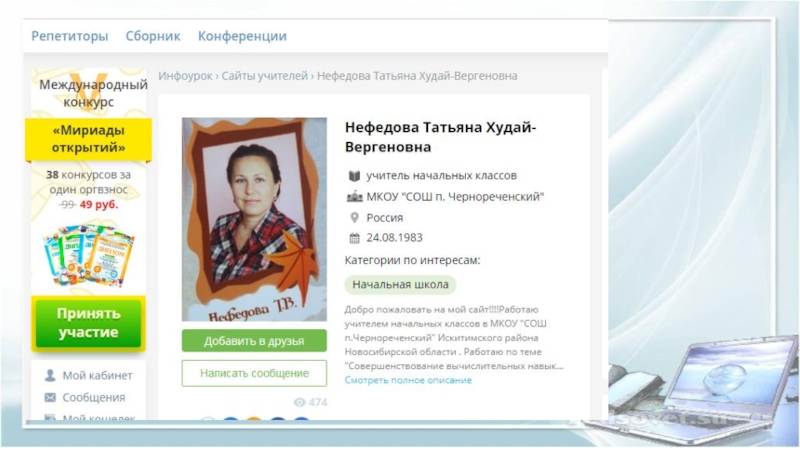Click the eye views icon near 474
This screenshot has height=450, width=800.
pos(299,403)
